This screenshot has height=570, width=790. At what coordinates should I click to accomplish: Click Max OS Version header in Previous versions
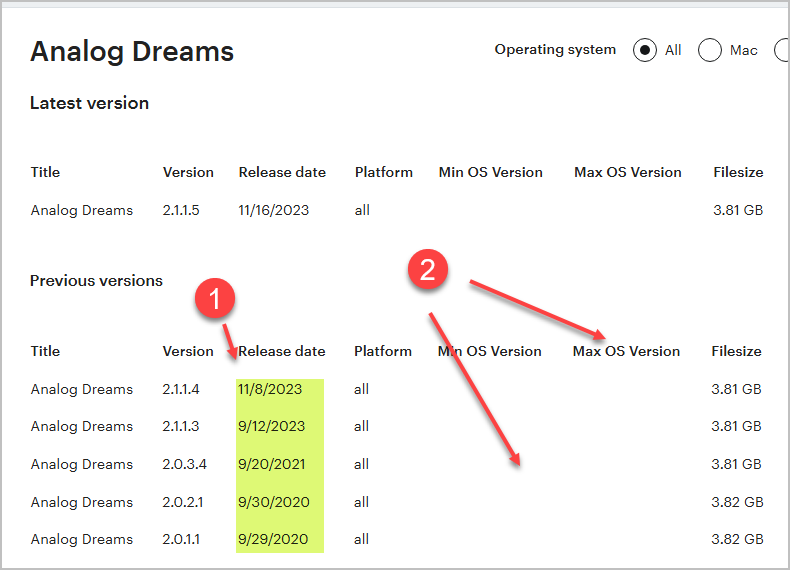tap(626, 351)
